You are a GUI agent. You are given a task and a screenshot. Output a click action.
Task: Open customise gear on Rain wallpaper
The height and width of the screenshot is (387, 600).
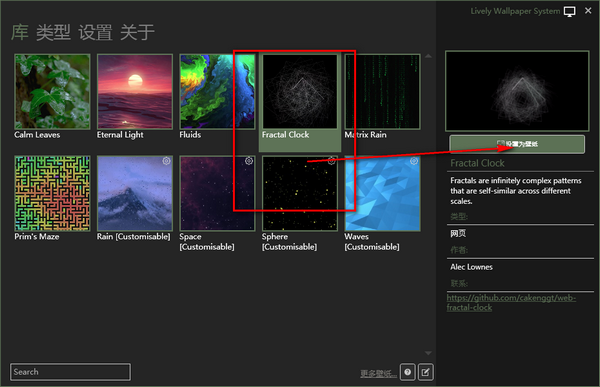point(166,161)
